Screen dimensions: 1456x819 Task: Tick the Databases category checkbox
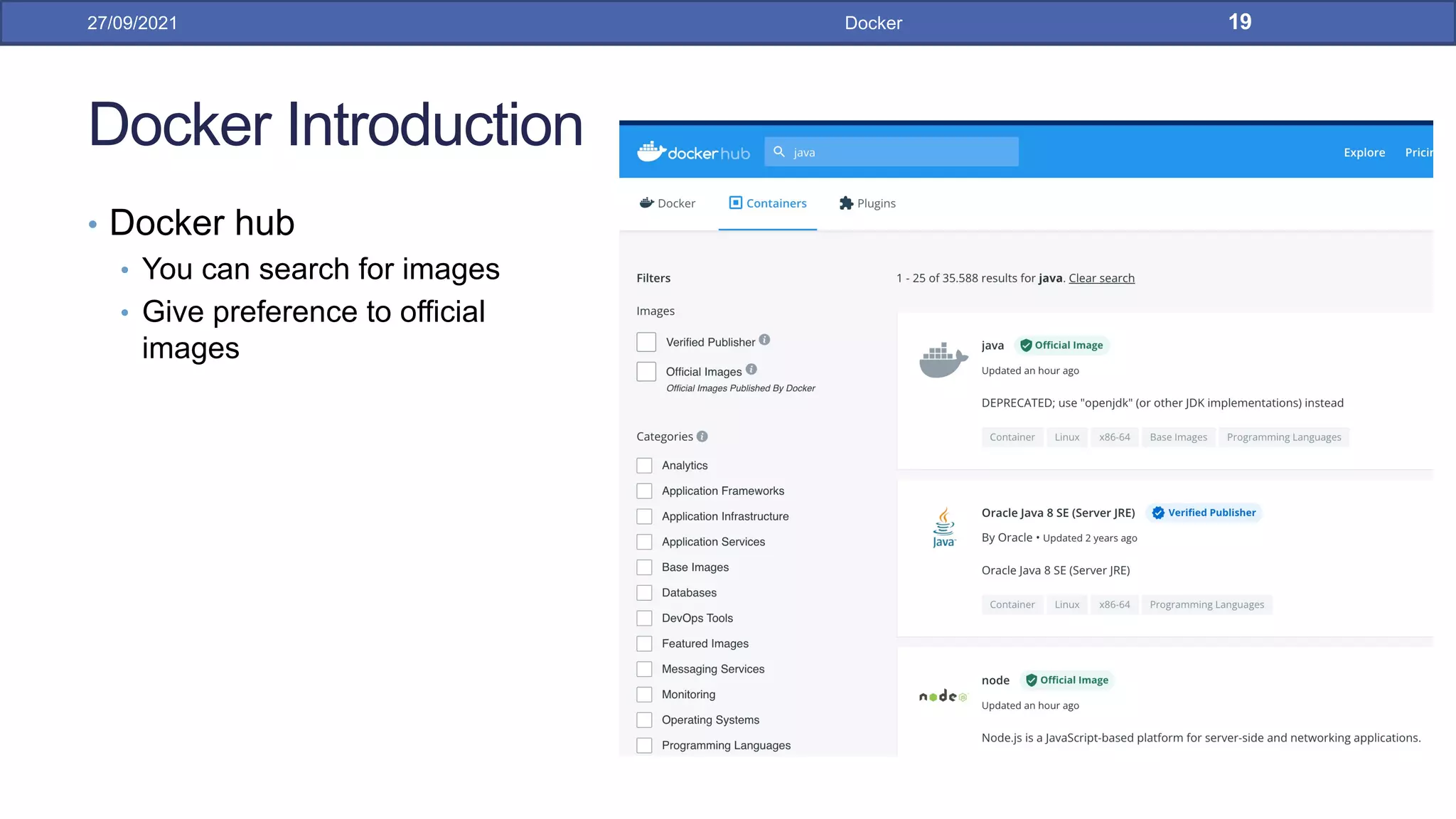click(x=644, y=593)
